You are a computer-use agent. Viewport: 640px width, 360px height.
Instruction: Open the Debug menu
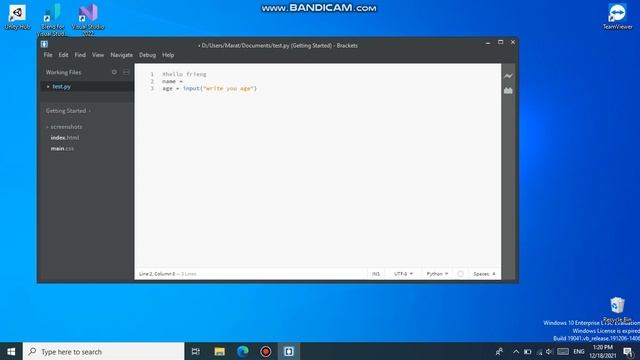point(147,55)
